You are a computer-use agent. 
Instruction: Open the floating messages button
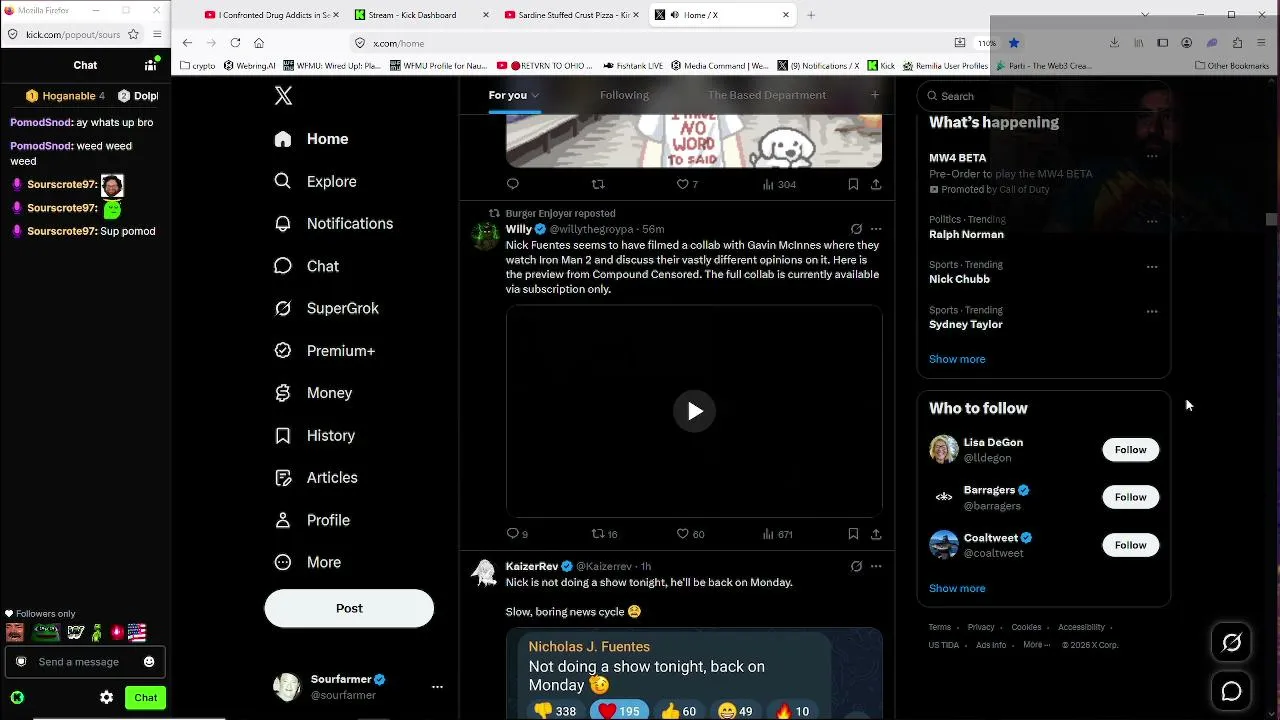click(x=1231, y=691)
